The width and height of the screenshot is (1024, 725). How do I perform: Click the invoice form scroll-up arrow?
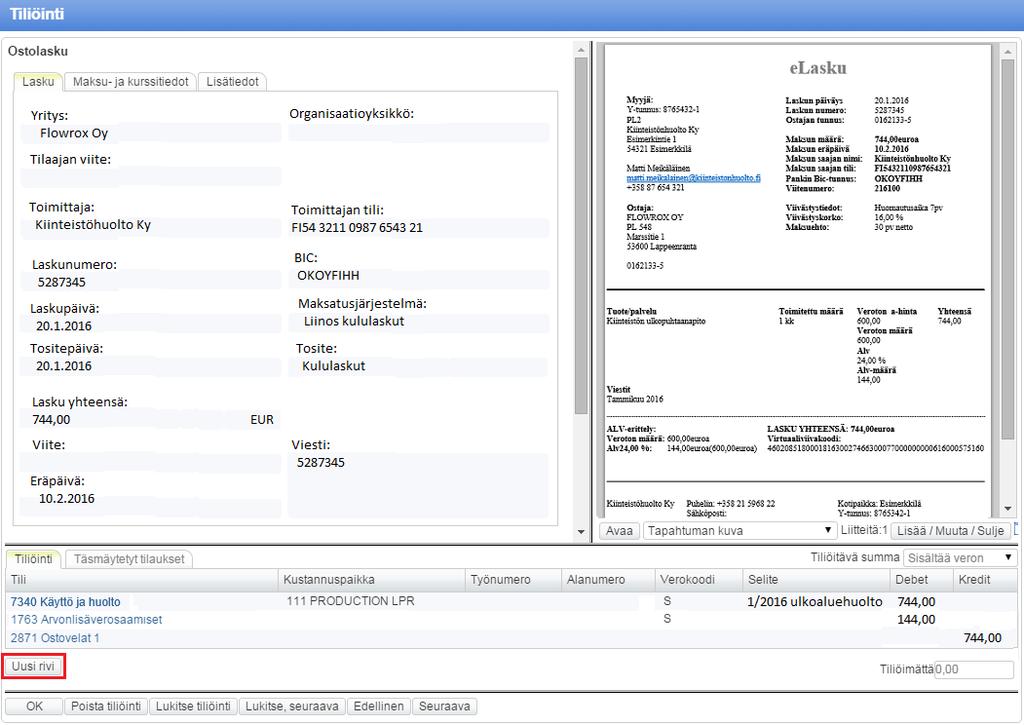point(581,50)
